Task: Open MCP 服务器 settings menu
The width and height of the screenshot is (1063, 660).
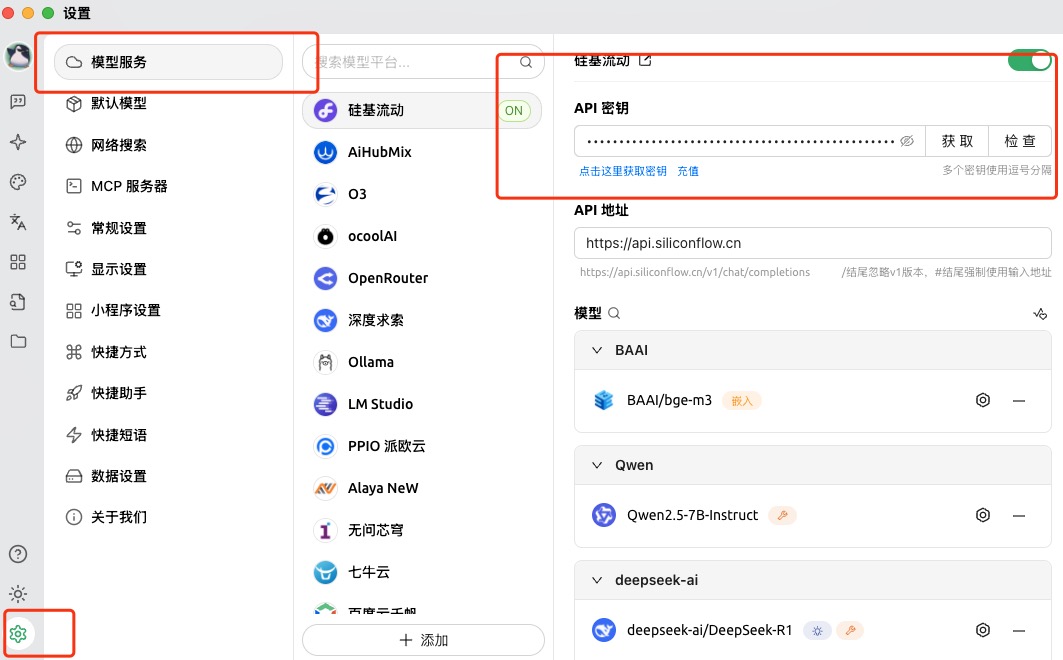Action: point(168,186)
